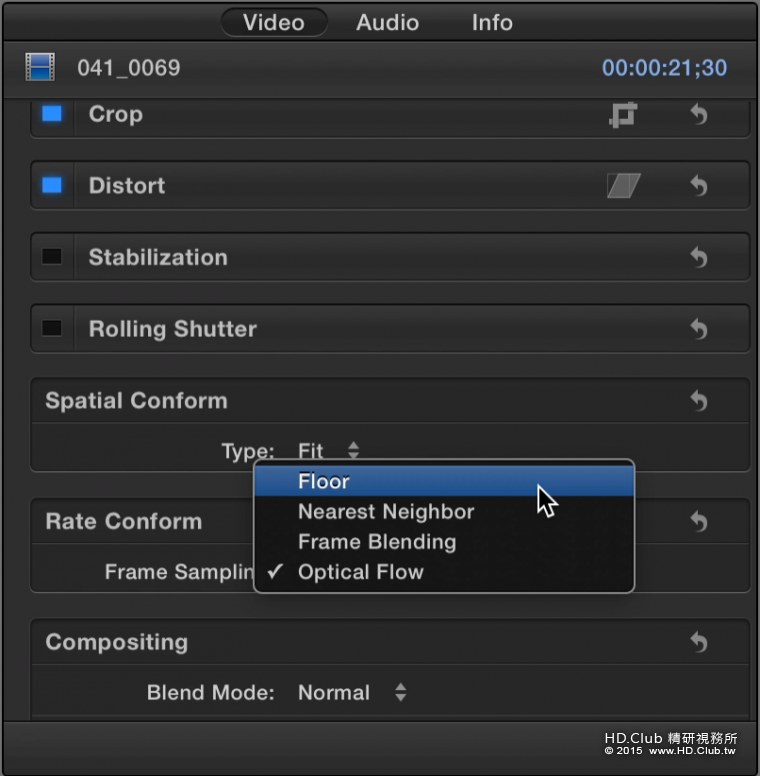Image resolution: width=760 pixels, height=776 pixels.
Task: Reset the Compositing section
Action: click(699, 642)
